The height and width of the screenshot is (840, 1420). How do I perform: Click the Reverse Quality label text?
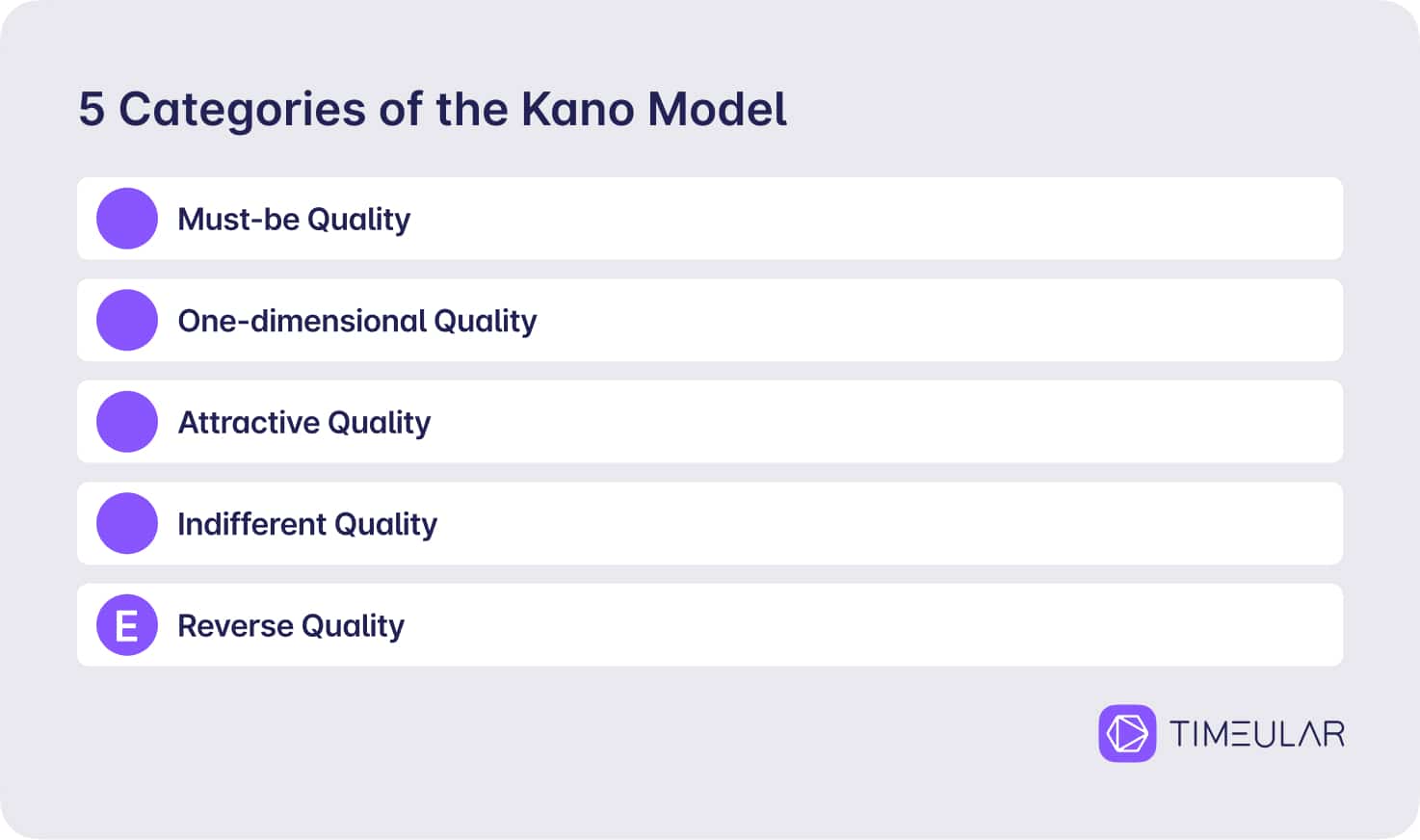[x=291, y=626]
